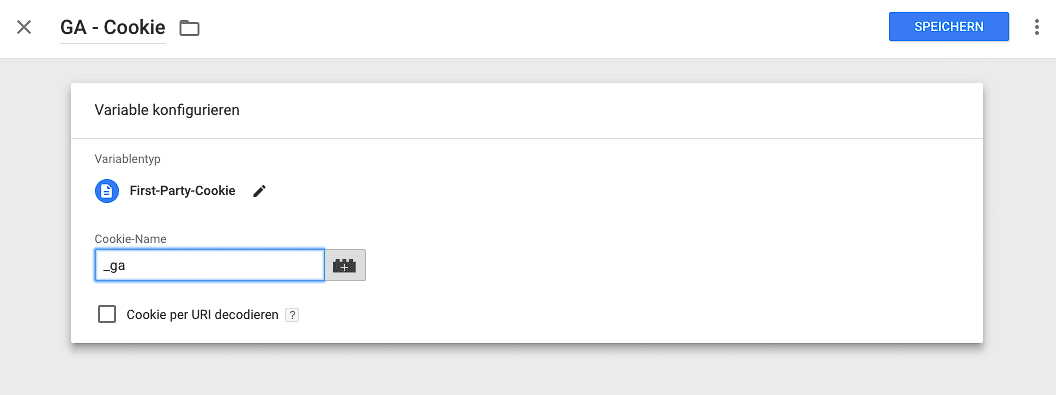Select the First-Party-Cookie type label
The width and height of the screenshot is (1056, 395).
[182, 191]
